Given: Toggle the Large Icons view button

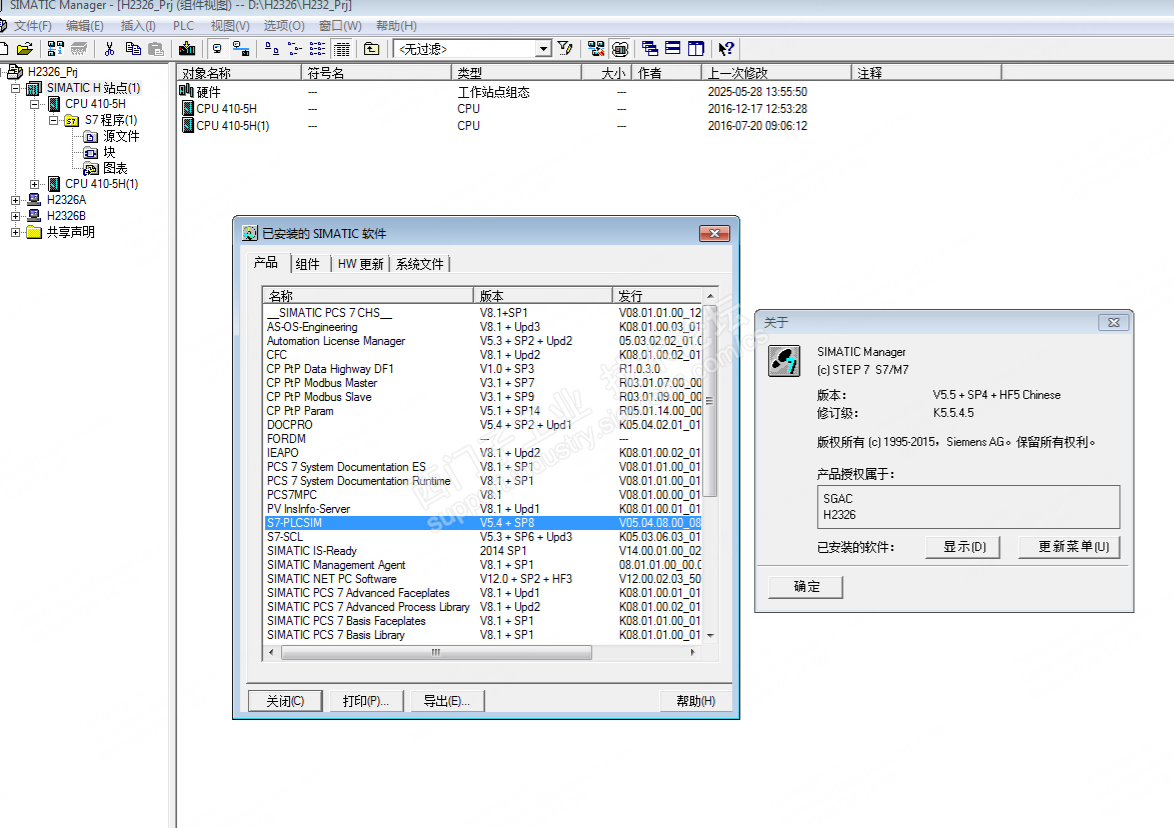Looking at the screenshot, I should click(272, 48).
